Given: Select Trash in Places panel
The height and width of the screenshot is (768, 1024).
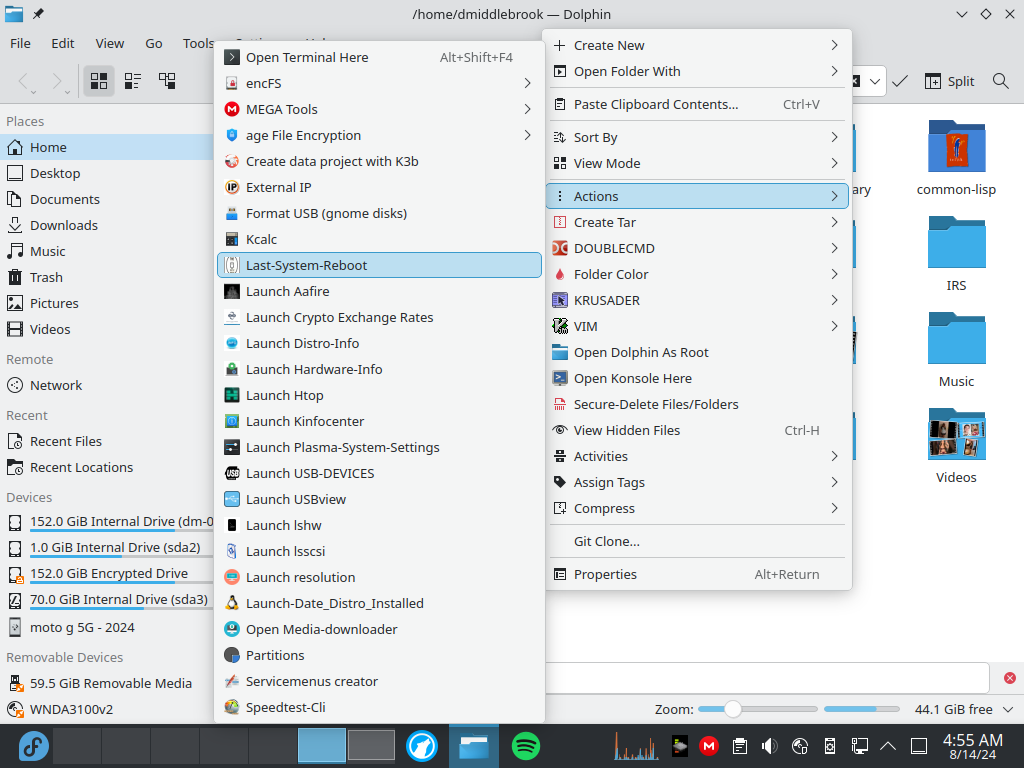Looking at the screenshot, I should pos(107,278).
